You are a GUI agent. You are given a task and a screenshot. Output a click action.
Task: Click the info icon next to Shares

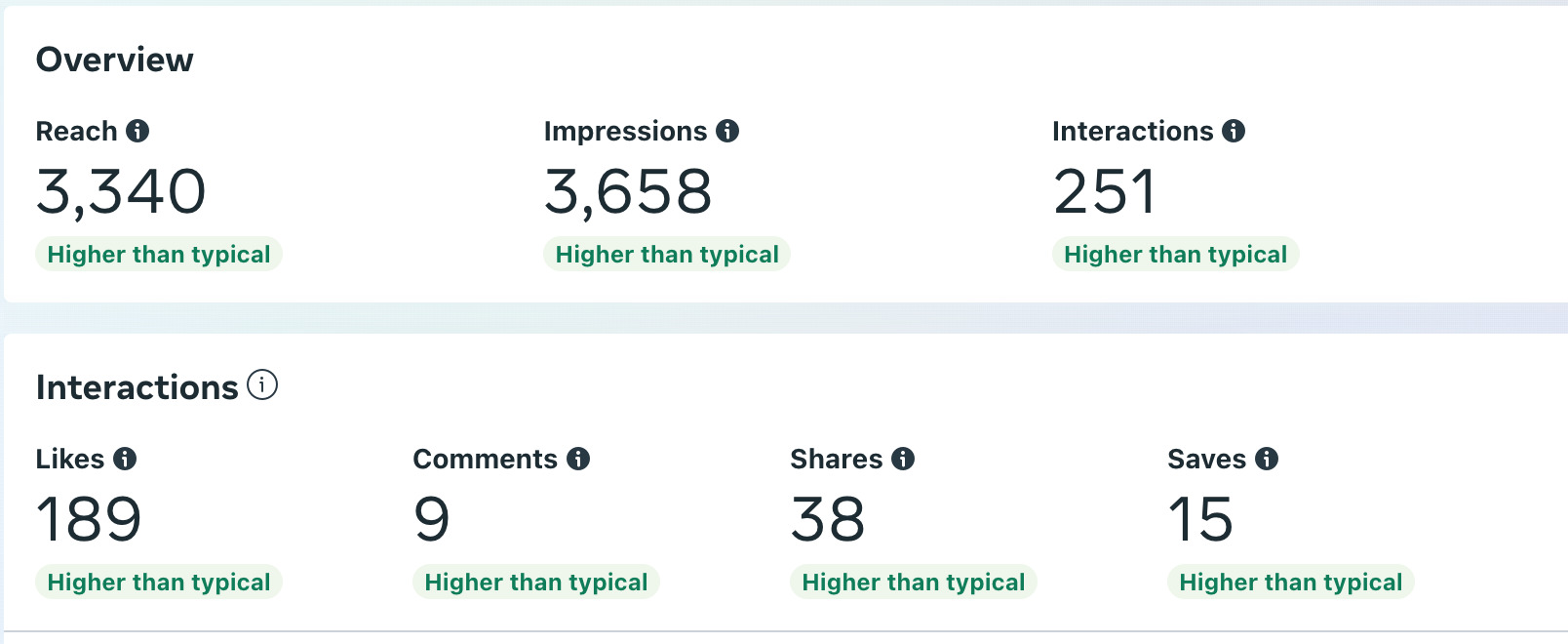(x=902, y=459)
